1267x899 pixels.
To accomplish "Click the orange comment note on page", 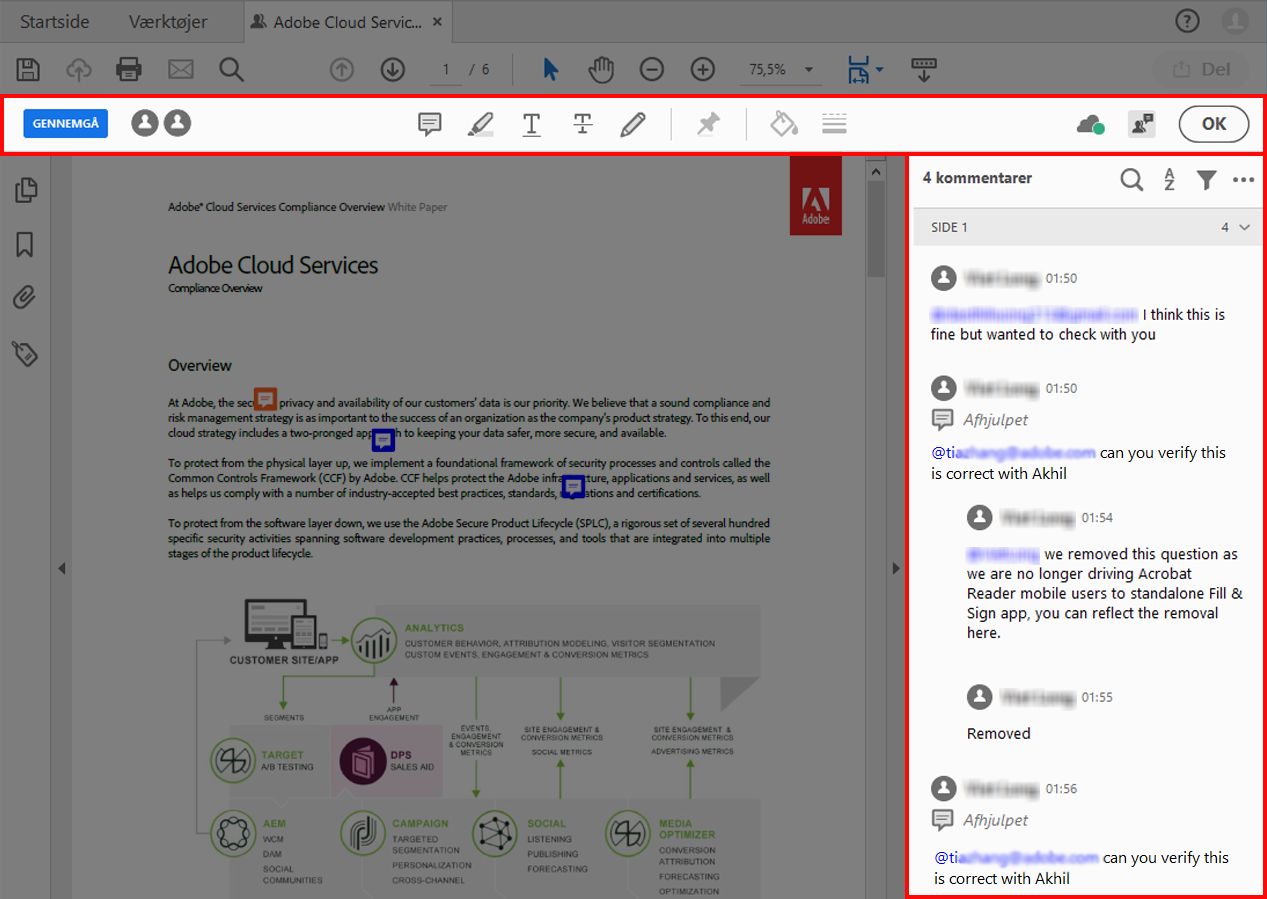I will pos(265,399).
